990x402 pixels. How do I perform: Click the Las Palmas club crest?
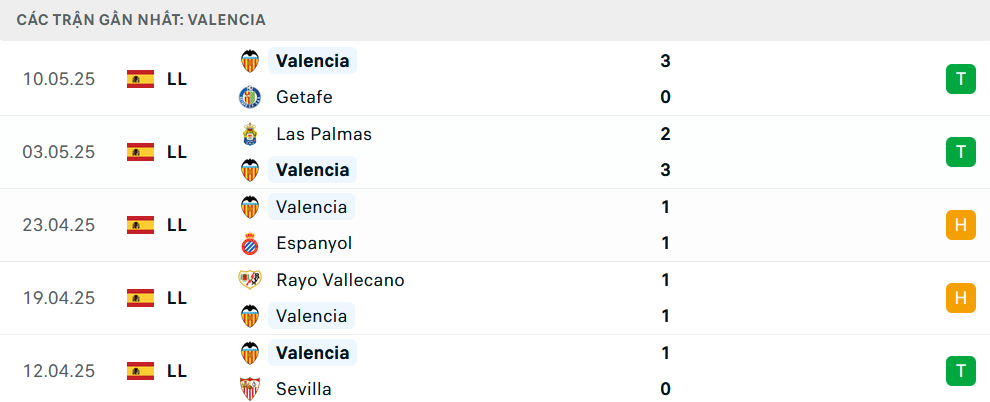click(x=250, y=134)
